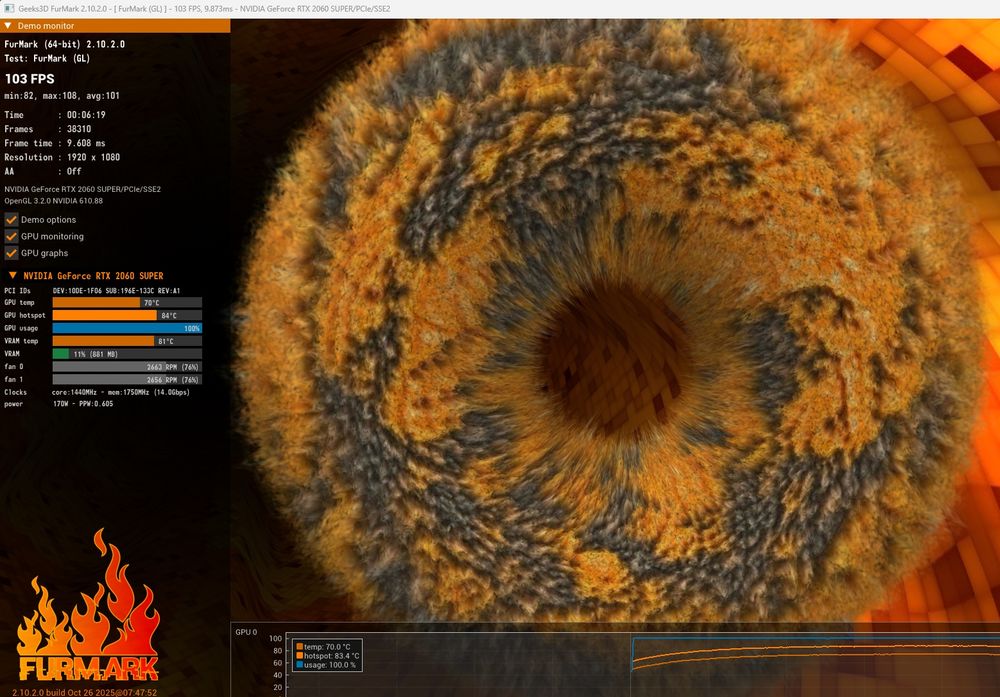Click the Frames 38310 value
Viewport: 1000px width, 697px height.
click(79, 129)
